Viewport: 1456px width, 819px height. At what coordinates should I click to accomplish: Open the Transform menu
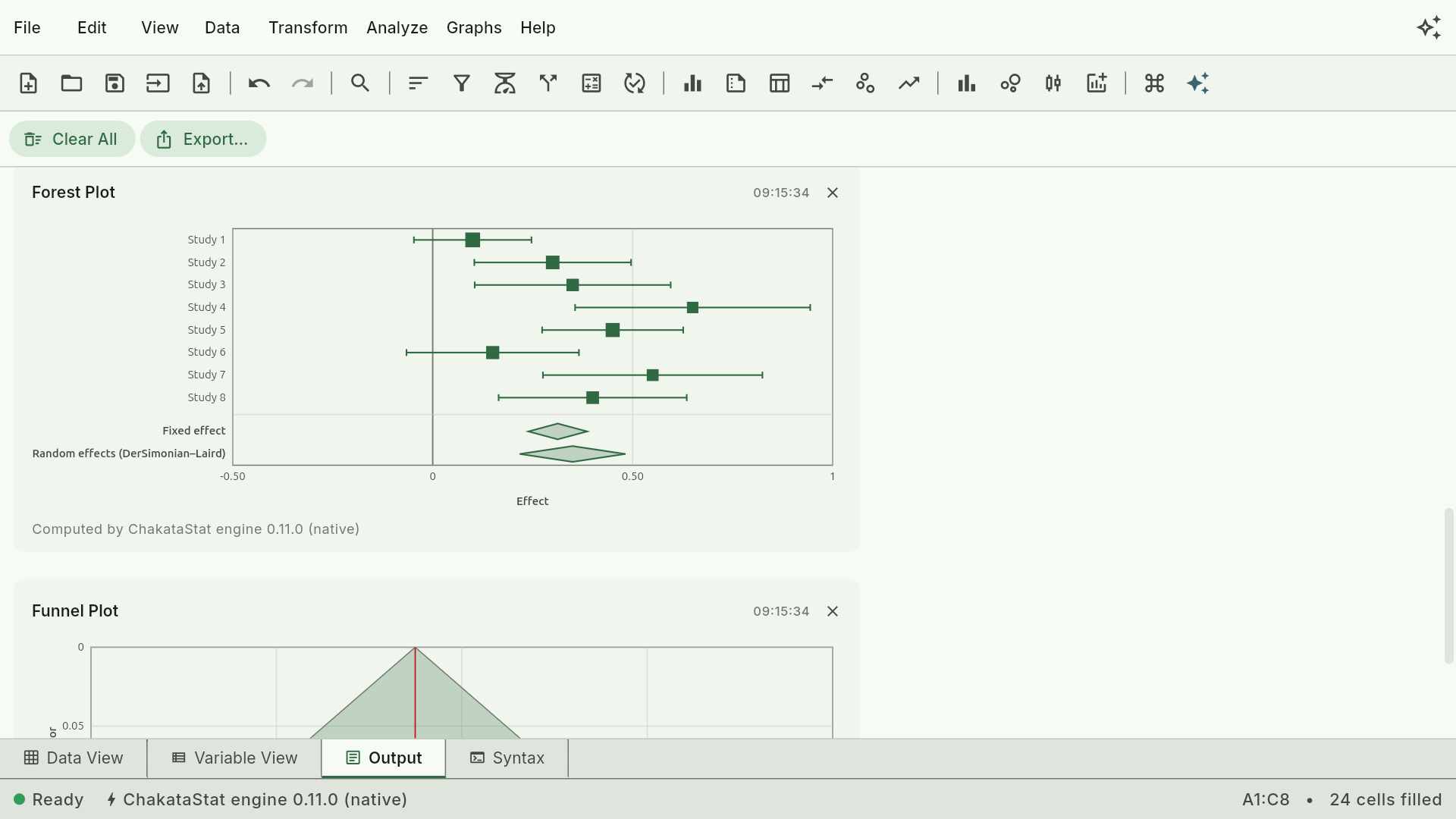point(308,28)
